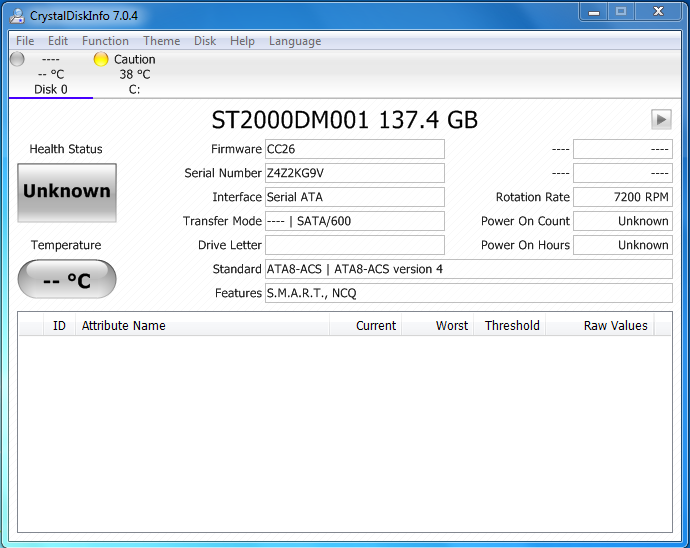Click the Rotation Rate field 7200 RPM
The image size is (690, 548).
pos(623,197)
